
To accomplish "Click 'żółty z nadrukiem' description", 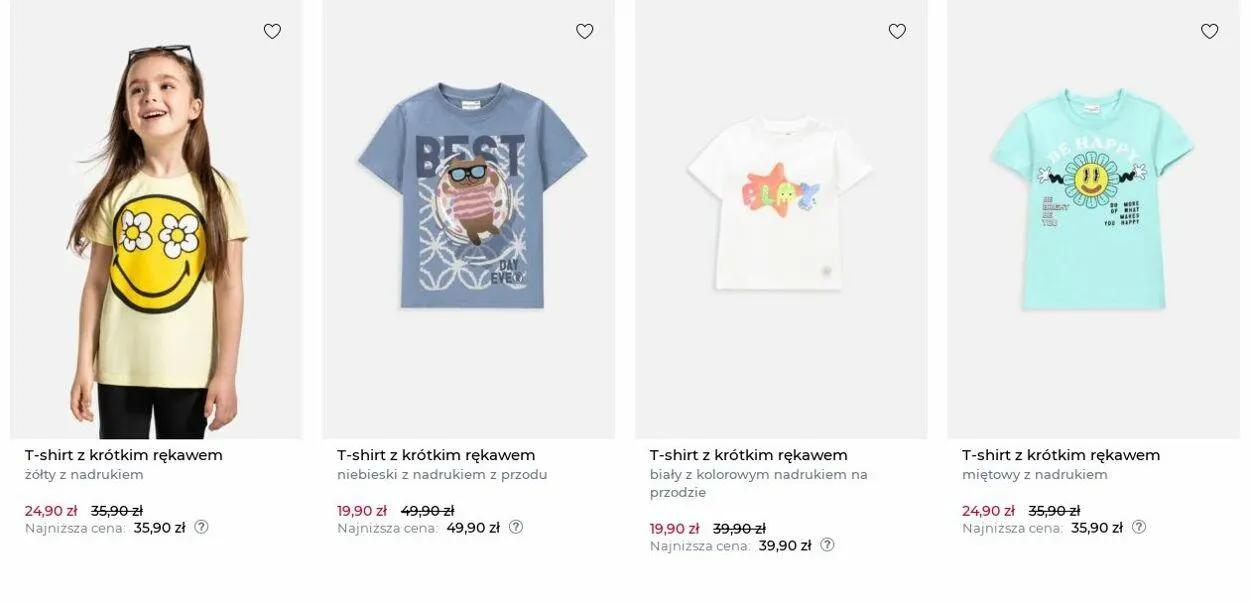I will [x=84, y=475].
